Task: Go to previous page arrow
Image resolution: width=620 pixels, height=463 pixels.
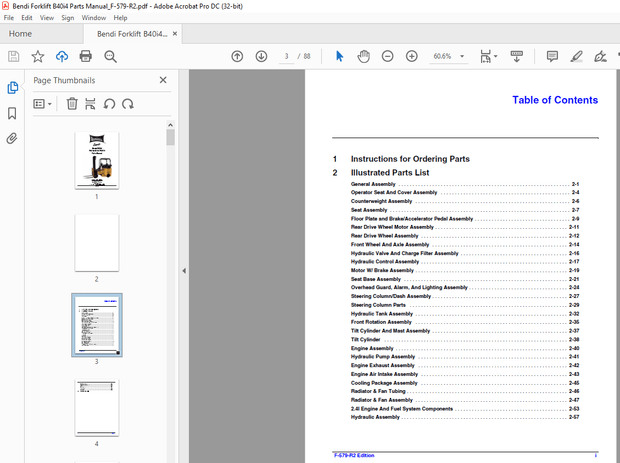Action: [x=237, y=57]
